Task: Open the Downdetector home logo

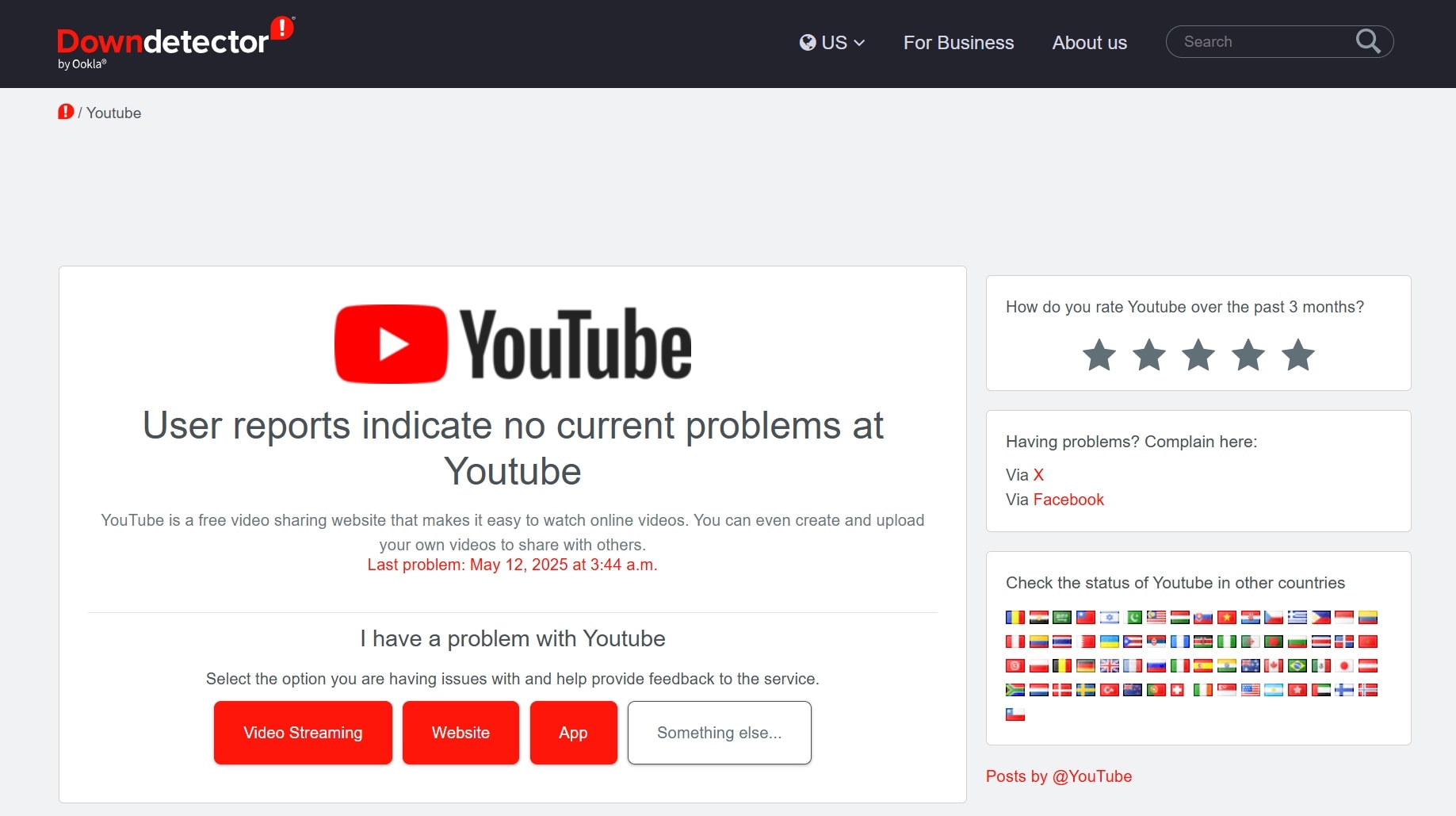Action: pyautogui.click(x=175, y=42)
